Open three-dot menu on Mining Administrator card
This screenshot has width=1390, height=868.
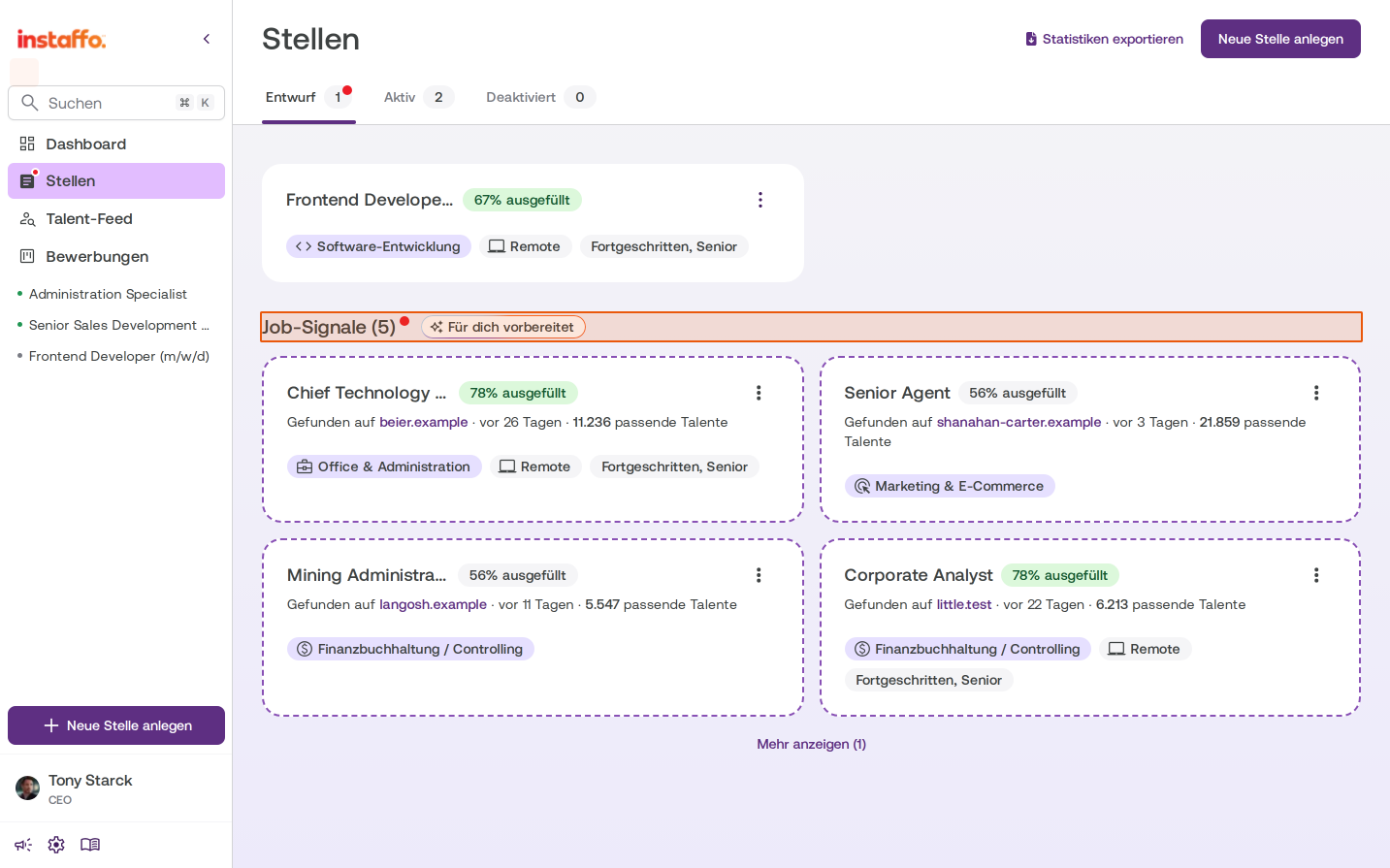[759, 575]
